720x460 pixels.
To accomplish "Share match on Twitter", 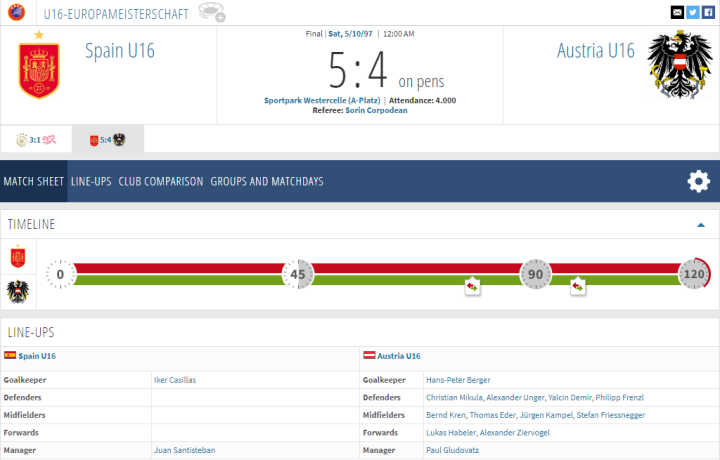I will coord(694,12).
